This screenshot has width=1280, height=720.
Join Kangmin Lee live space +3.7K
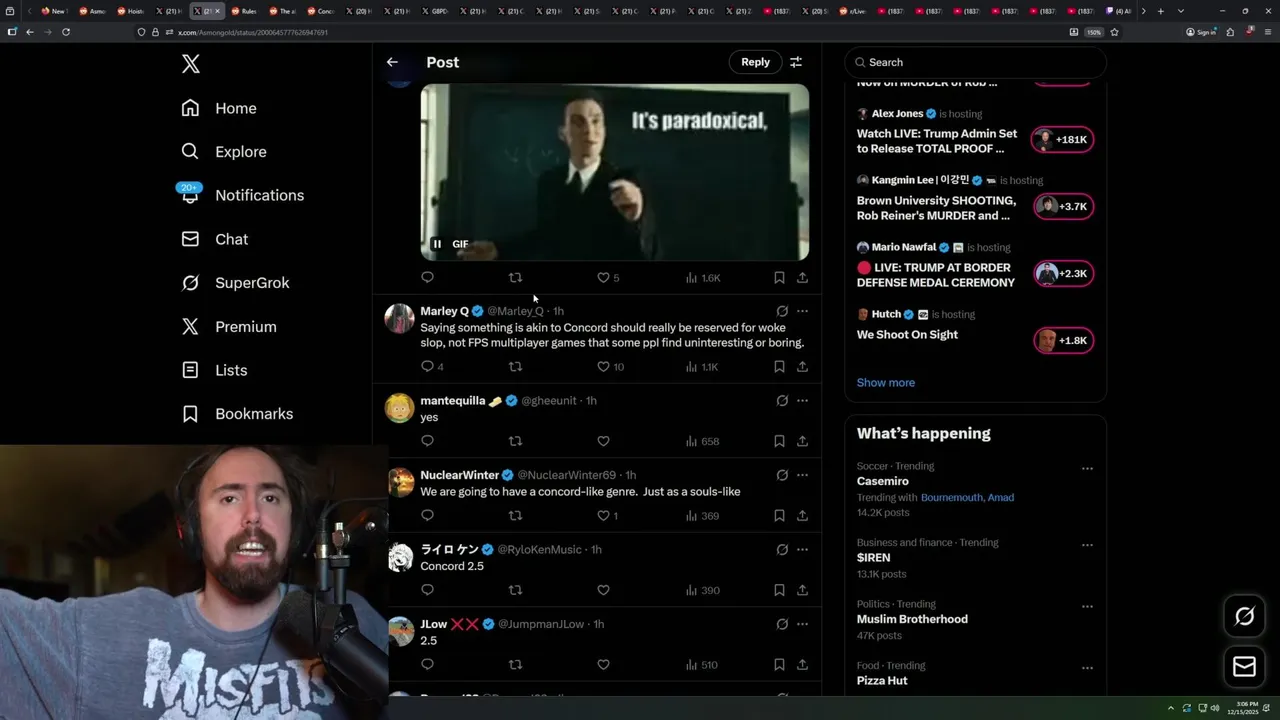click(x=1063, y=206)
